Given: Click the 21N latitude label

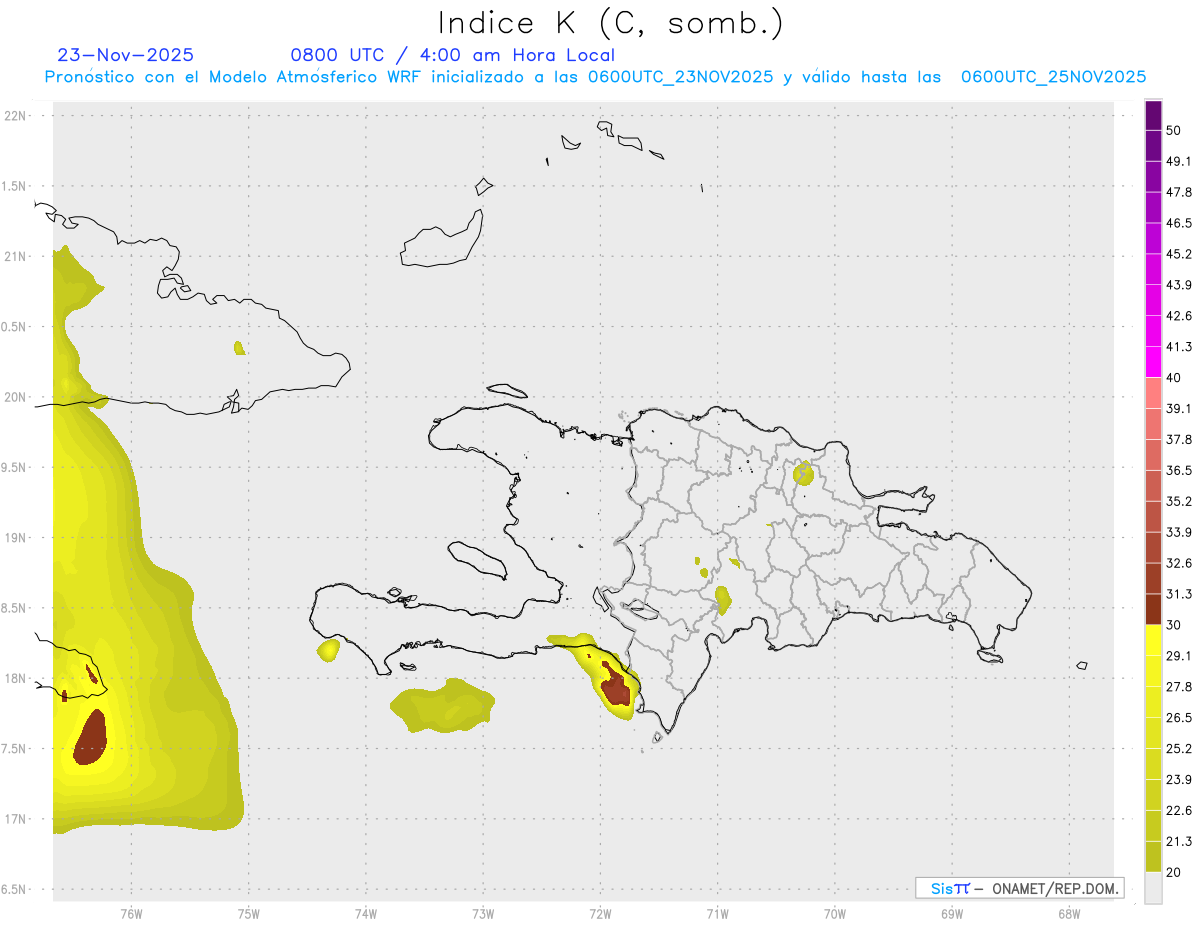Looking at the screenshot, I should pos(17,256).
